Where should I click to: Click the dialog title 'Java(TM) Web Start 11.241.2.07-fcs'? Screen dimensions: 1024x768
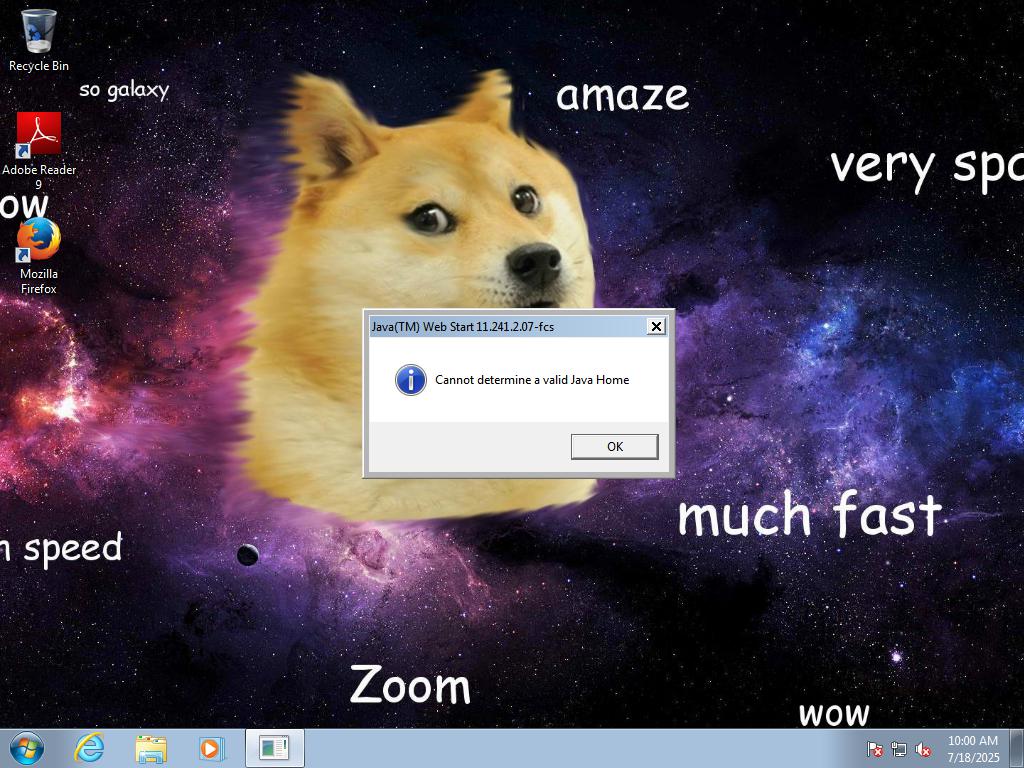click(x=462, y=327)
